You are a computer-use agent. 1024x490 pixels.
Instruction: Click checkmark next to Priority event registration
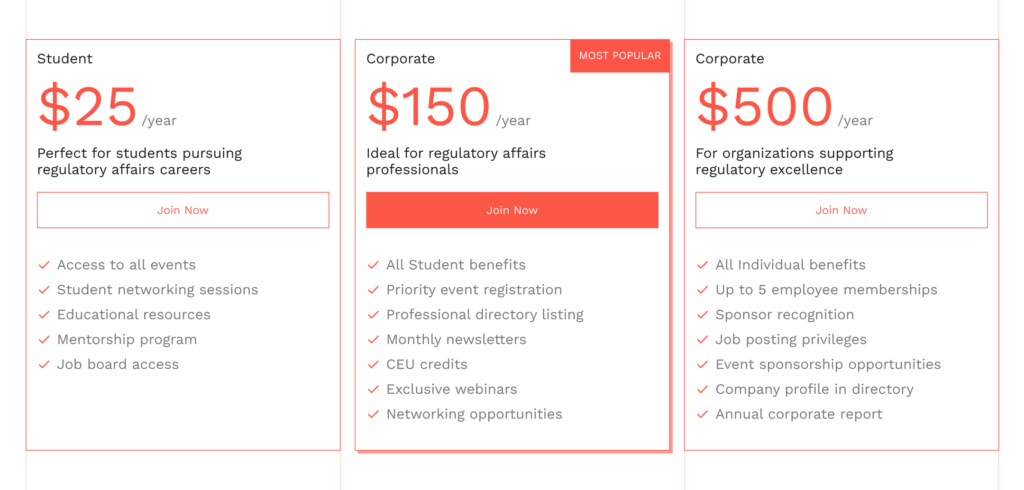[x=373, y=290]
